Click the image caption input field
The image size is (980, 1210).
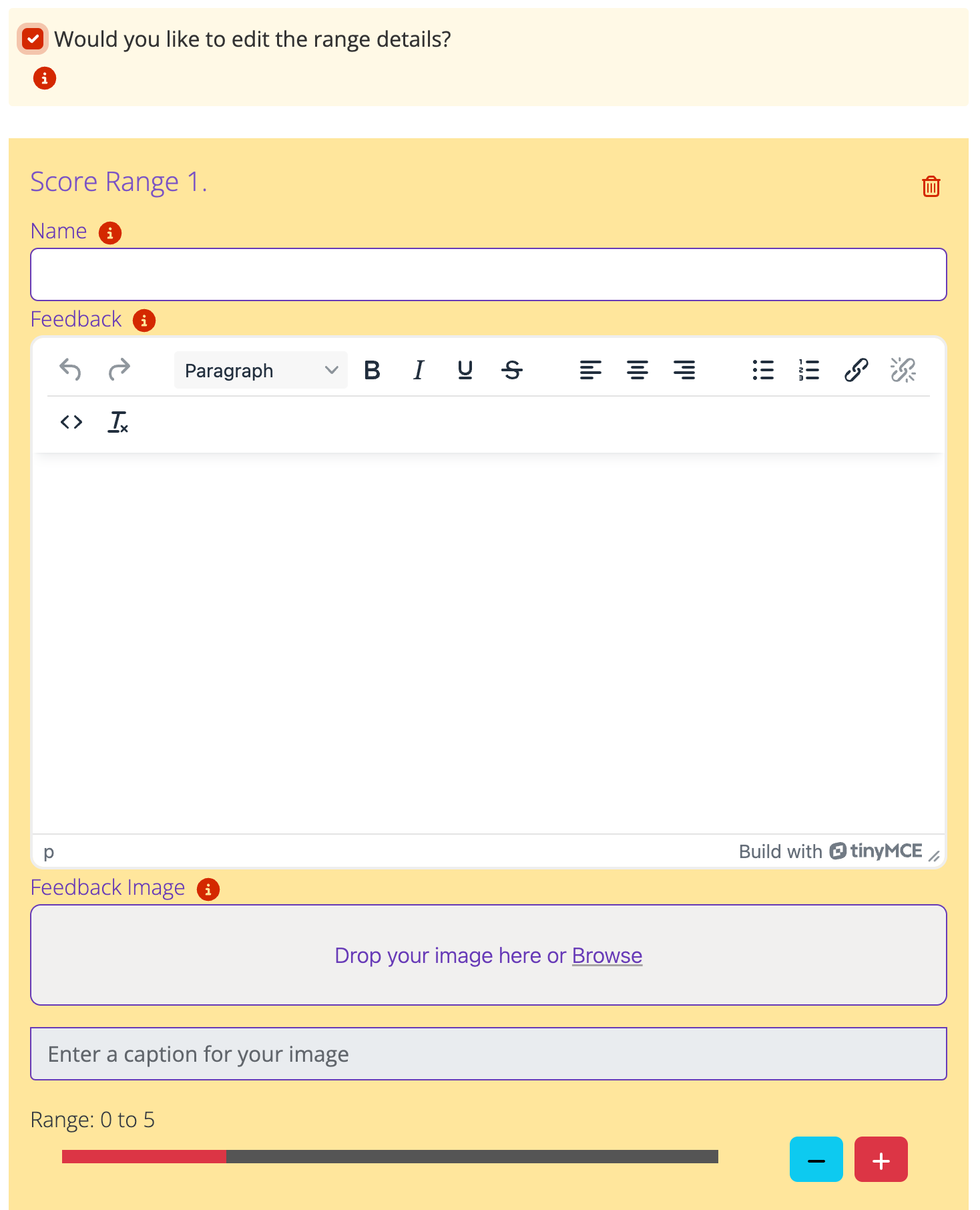coord(489,1054)
